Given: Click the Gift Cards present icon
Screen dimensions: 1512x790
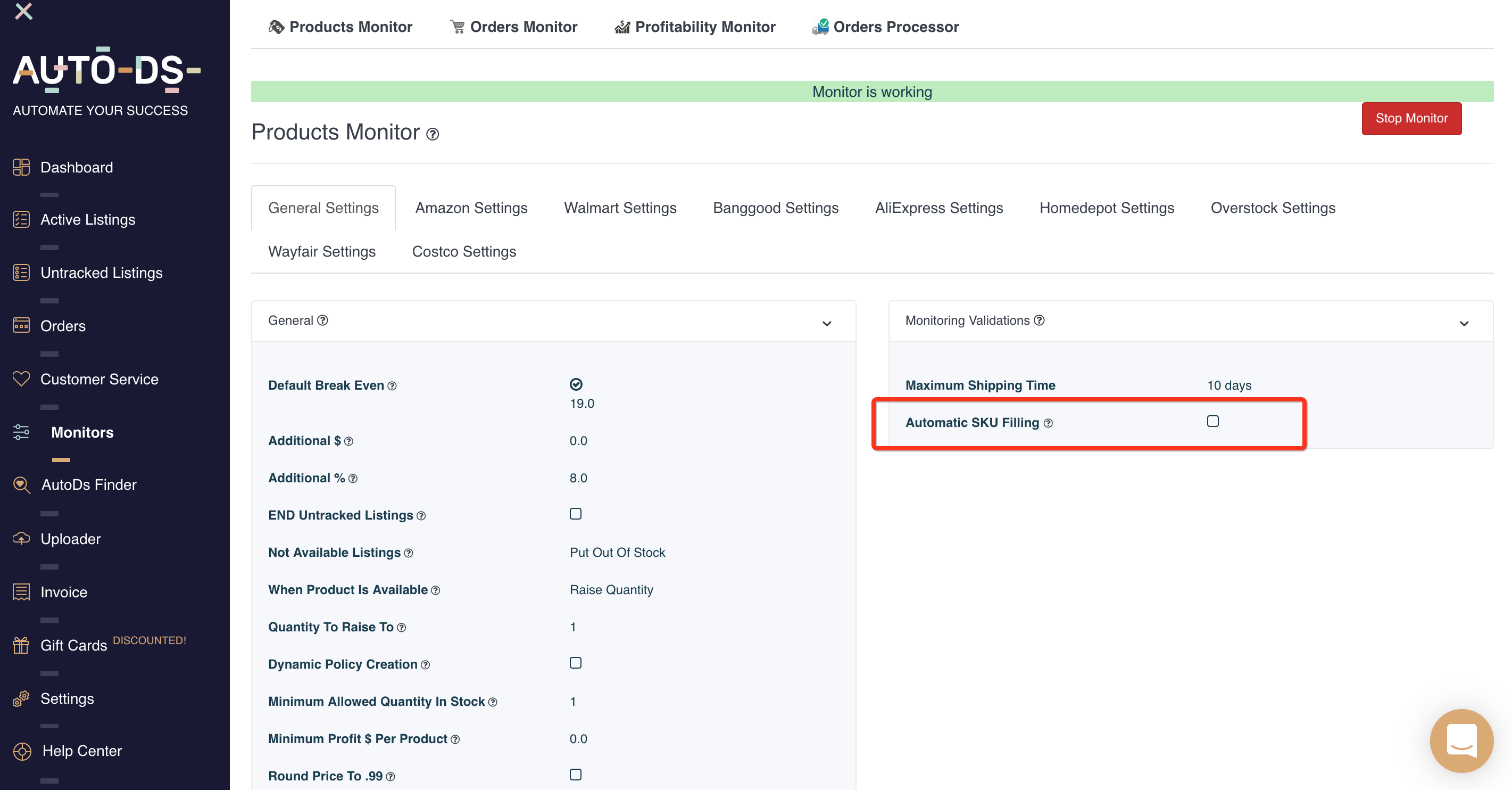Looking at the screenshot, I should 21,645.
